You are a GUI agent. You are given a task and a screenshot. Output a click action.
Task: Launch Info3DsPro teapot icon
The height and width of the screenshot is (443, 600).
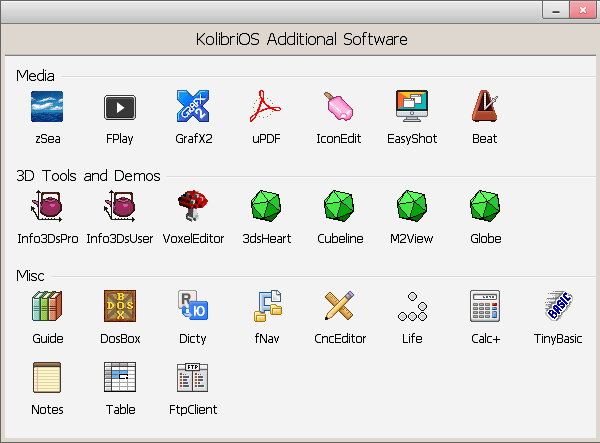(47, 206)
